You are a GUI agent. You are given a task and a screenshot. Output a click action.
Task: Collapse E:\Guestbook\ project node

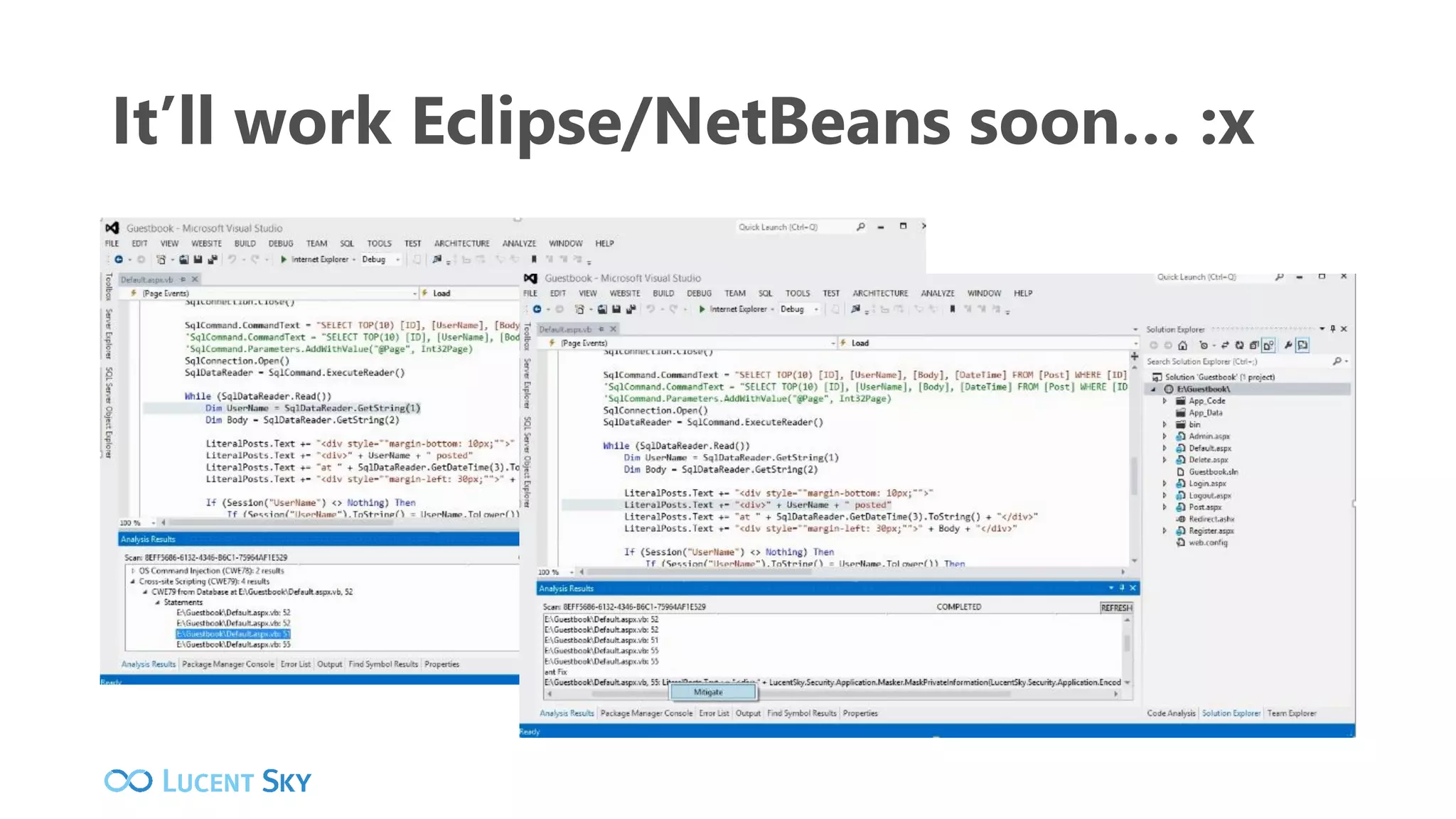tap(1153, 390)
